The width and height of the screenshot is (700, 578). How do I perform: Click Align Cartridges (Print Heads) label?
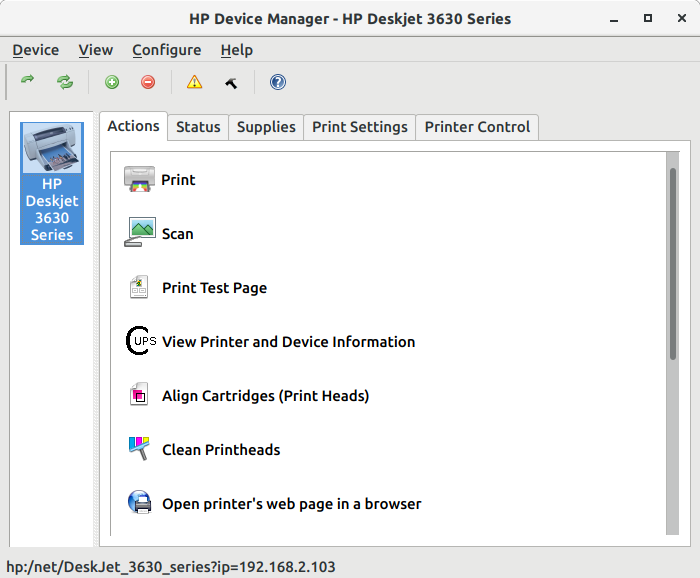266,396
